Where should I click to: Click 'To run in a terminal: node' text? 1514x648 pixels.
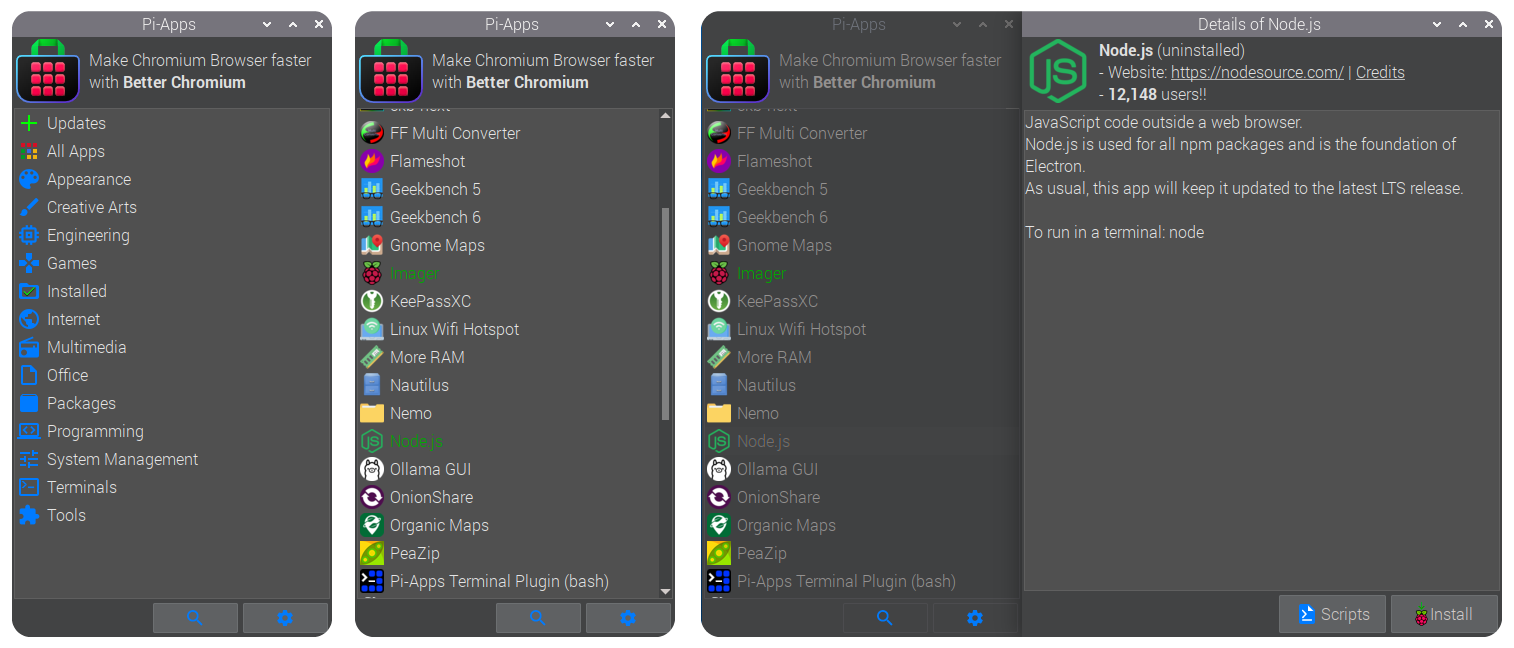(x=1114, y=232)
